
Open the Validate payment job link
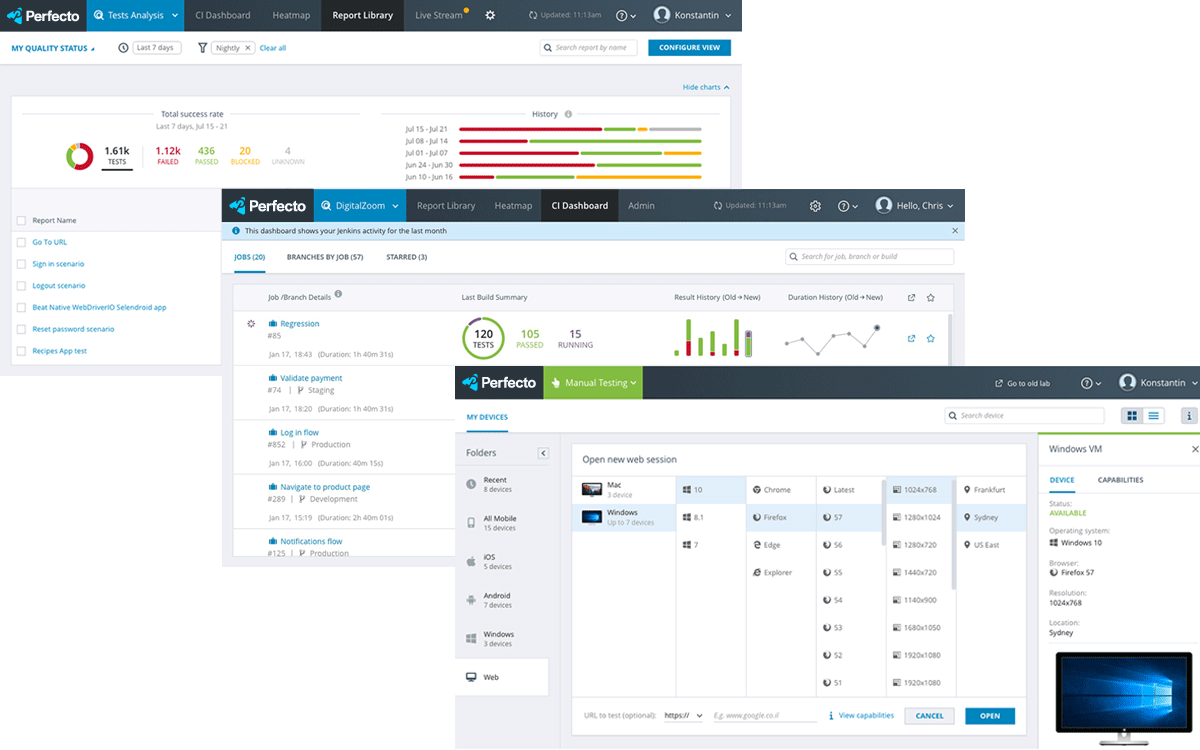[311, 378]
